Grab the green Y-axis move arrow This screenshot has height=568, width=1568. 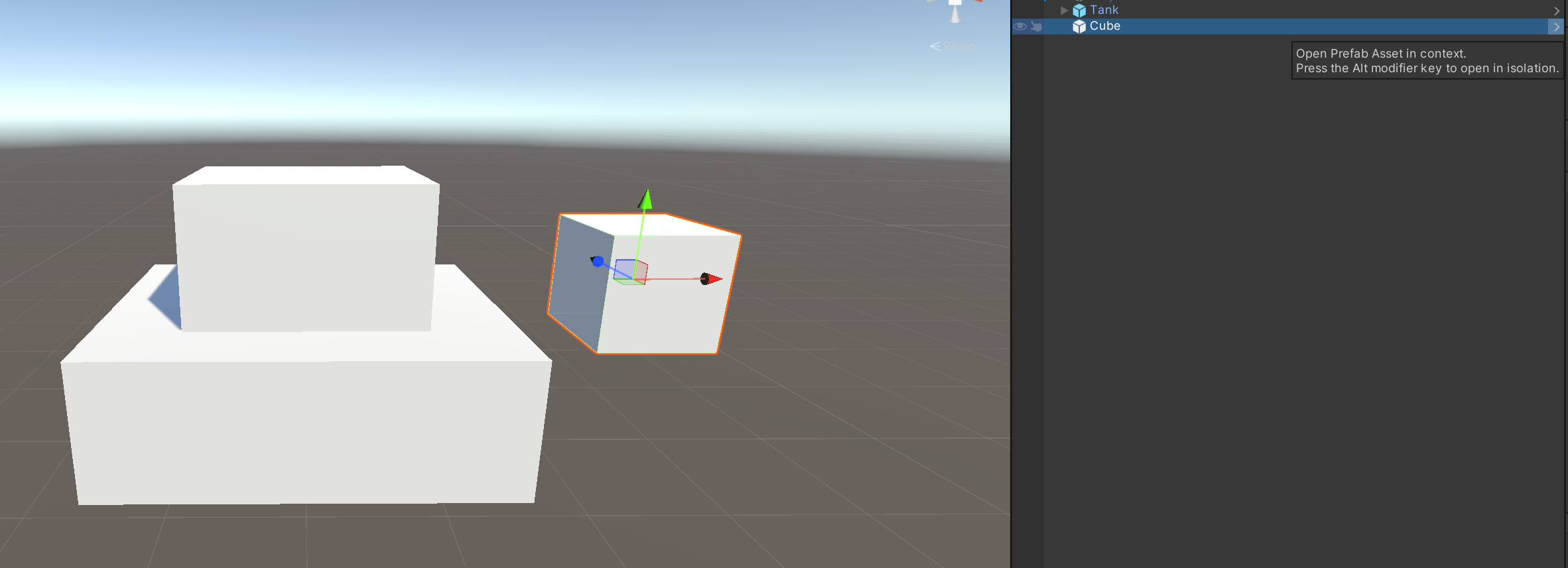click(x=645, y=199)
